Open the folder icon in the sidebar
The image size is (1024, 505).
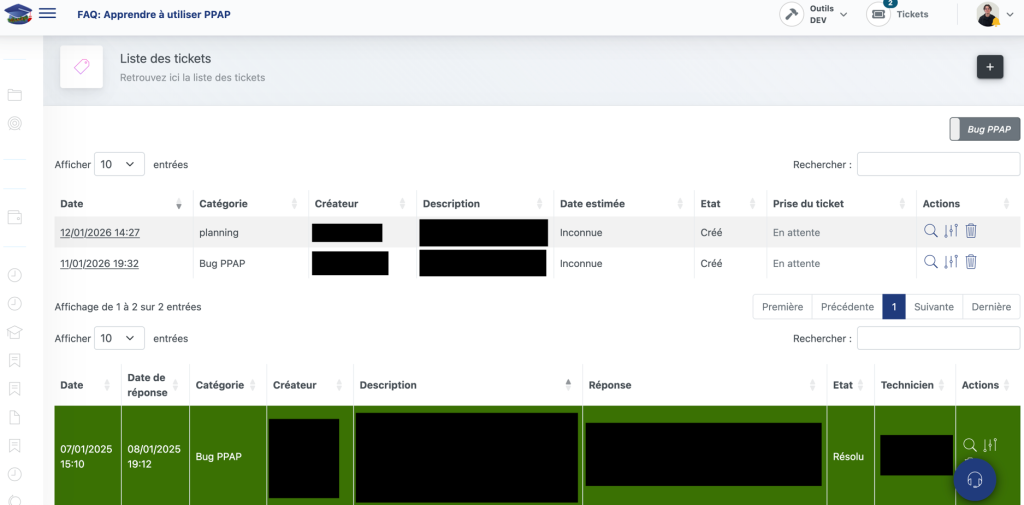(15, 95)
